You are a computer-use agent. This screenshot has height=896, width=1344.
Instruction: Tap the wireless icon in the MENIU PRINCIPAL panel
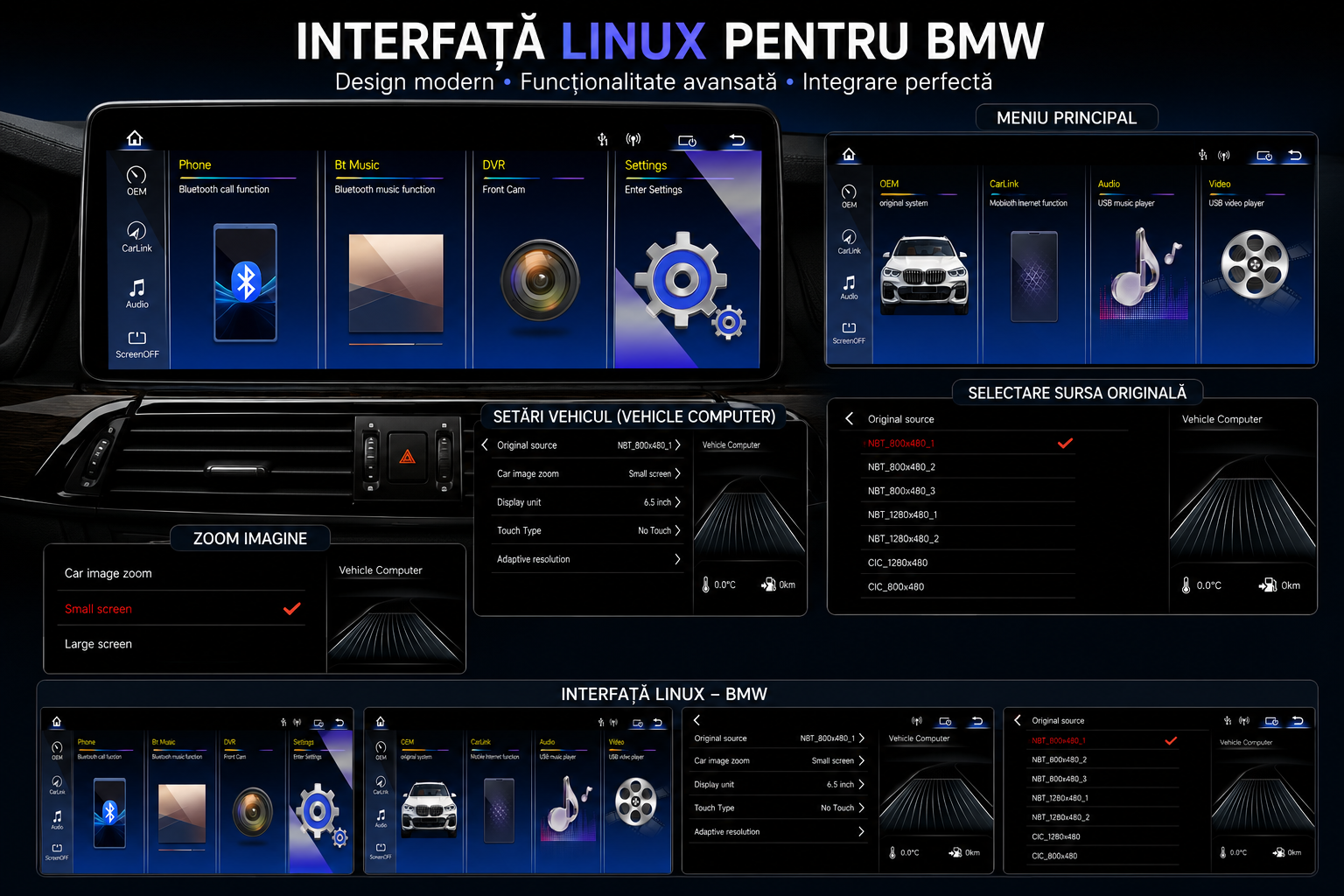tap(1224, 156)
